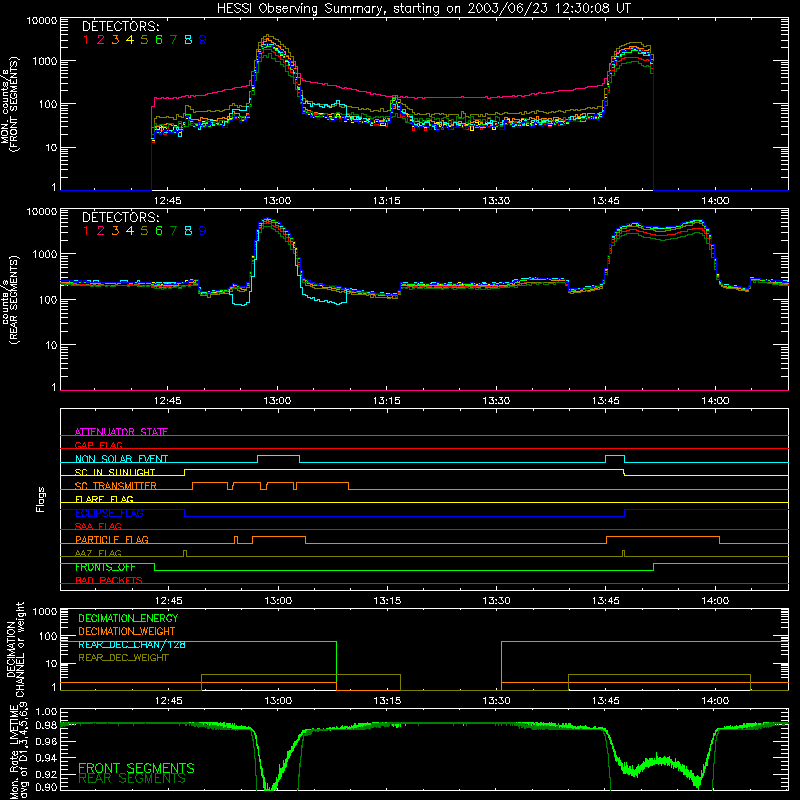Screen dimensions: 800x800
Task: Click yellow detector 4 in rear segments legend
Action: pos(130,231)
